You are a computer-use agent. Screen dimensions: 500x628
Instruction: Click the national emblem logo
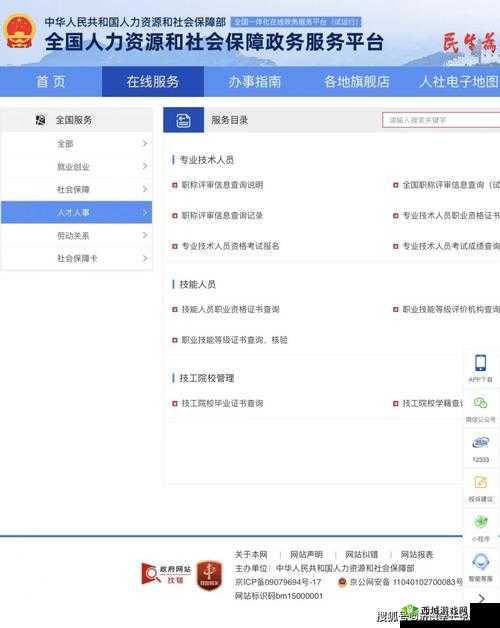(x=19, y=31)
